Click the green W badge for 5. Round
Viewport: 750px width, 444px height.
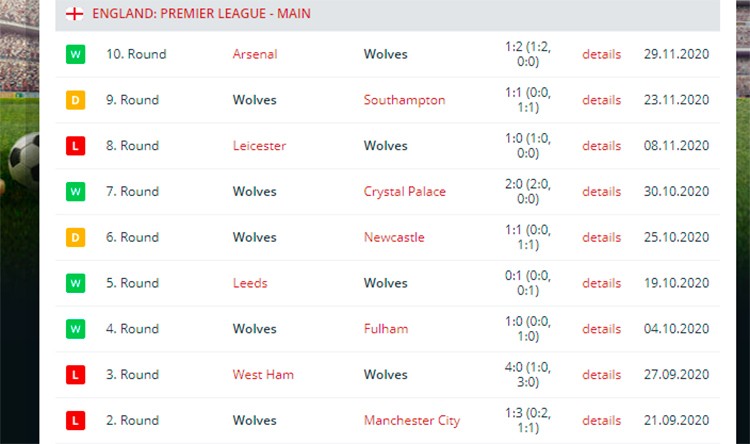pyautogui.click(x=76, y=283)
